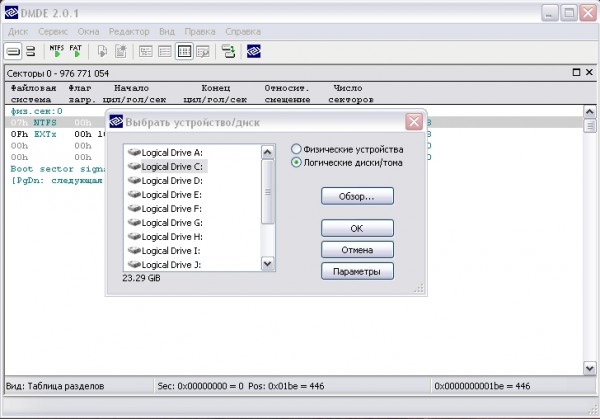
Task: Open the Вид menu
Action: click(x=167, y=31)
